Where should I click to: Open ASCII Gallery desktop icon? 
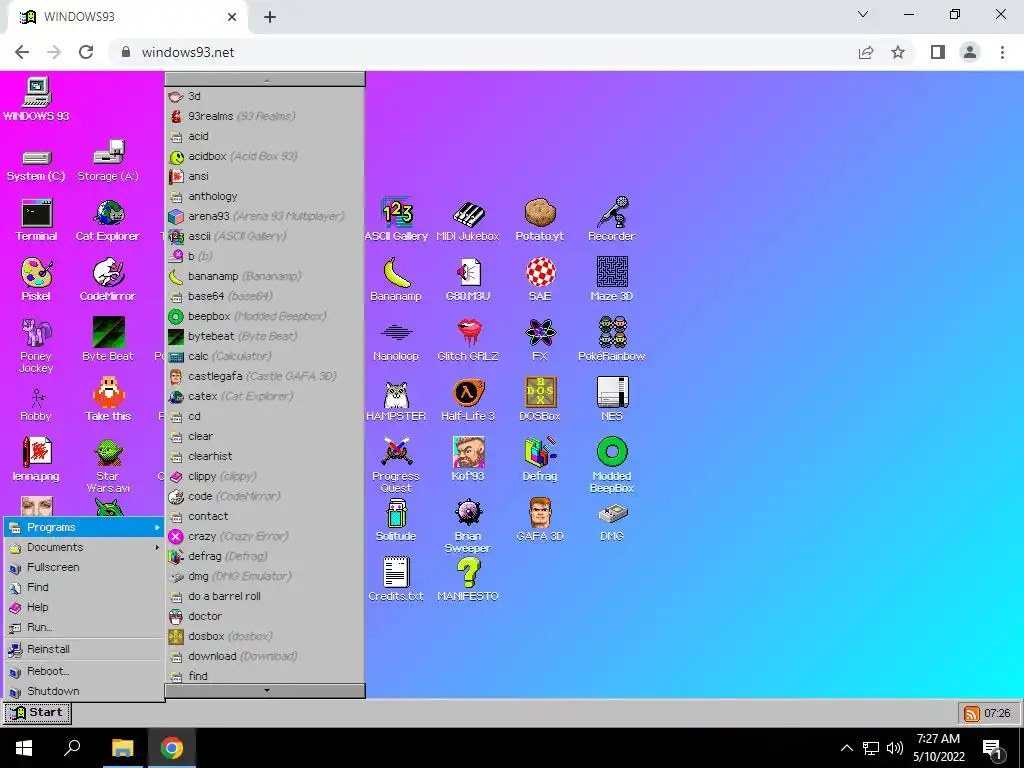(396, 220)
